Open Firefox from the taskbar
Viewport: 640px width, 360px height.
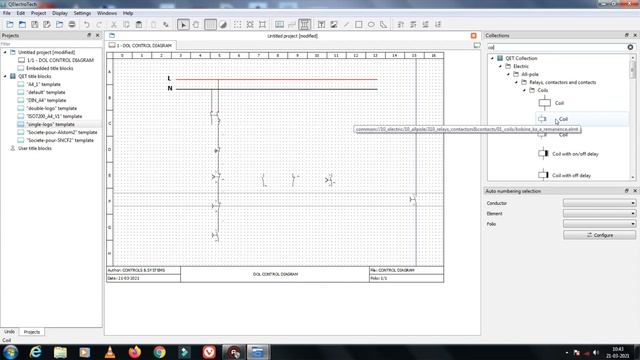135,352
